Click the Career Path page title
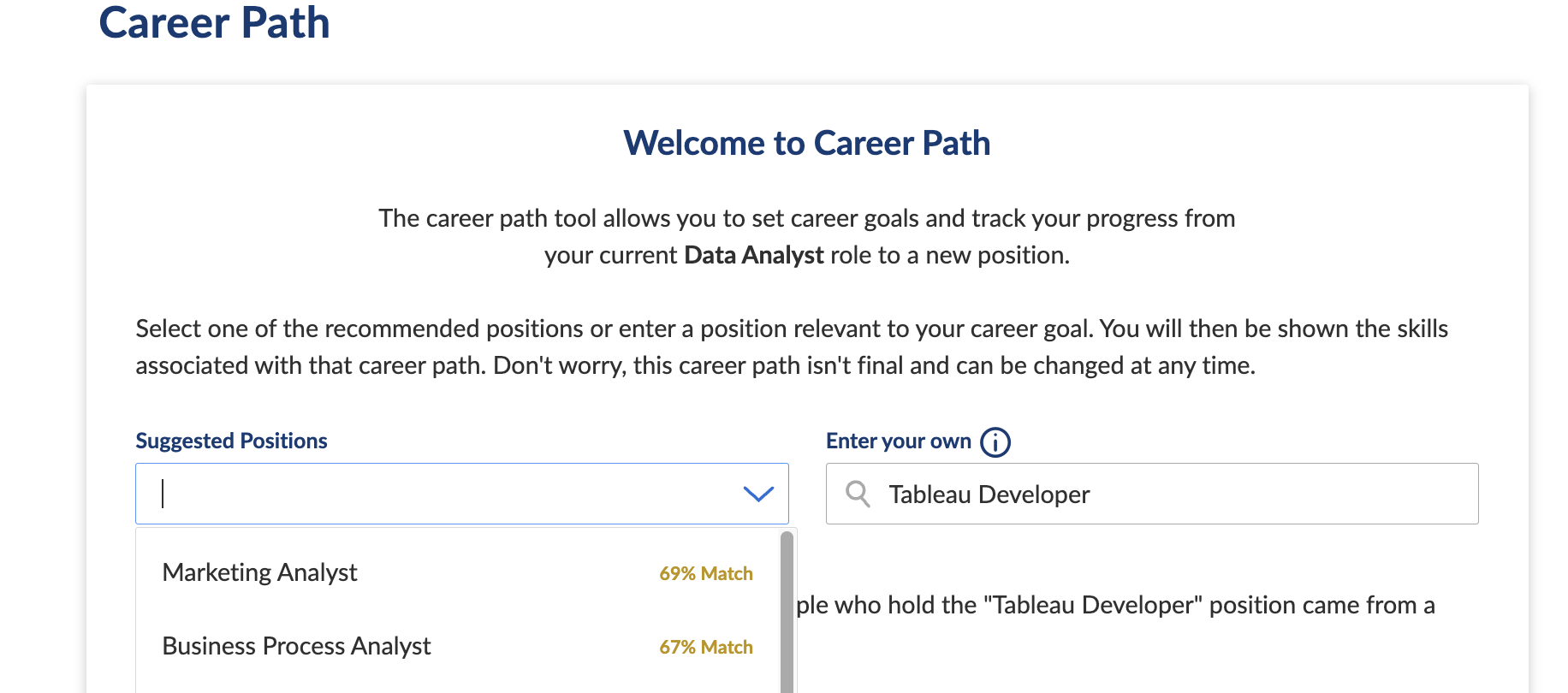 (x=214, y=22)
